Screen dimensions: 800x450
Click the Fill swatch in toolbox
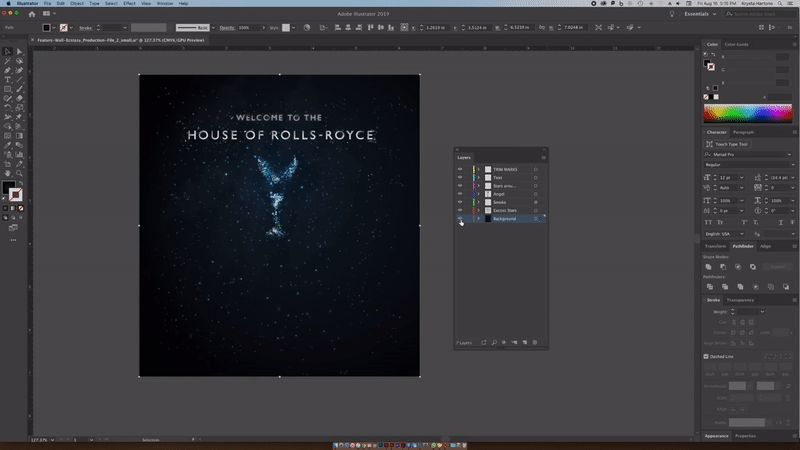pyautogui.click(x=8, y=188)
